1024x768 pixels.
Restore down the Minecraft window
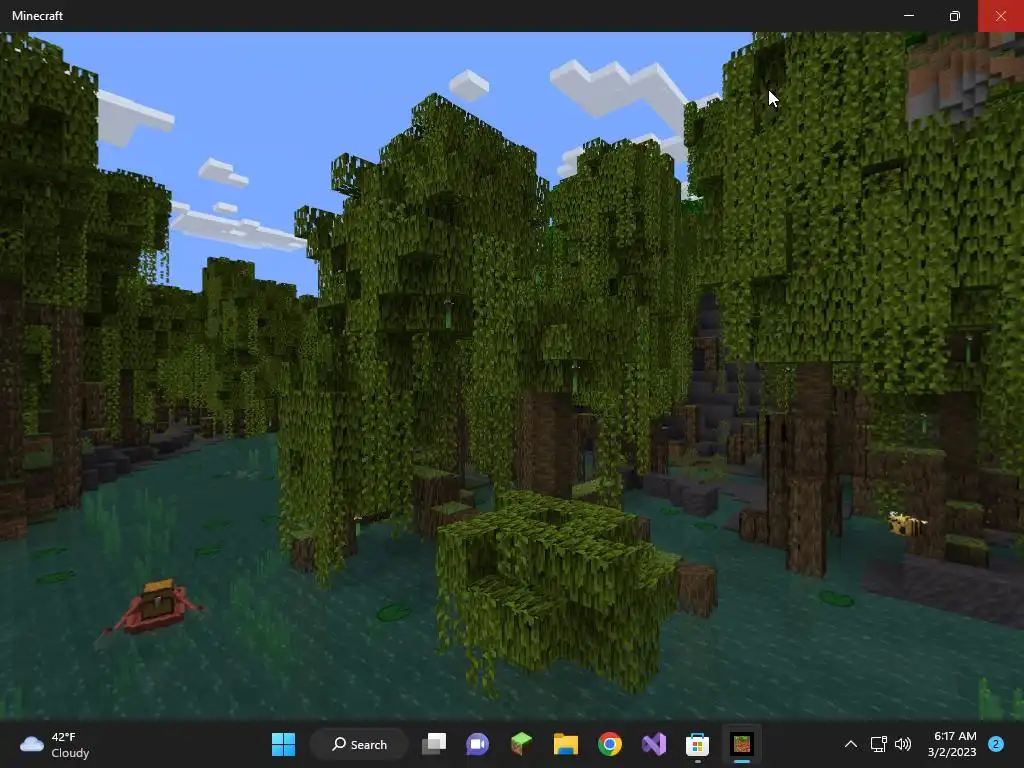point(955,16)
